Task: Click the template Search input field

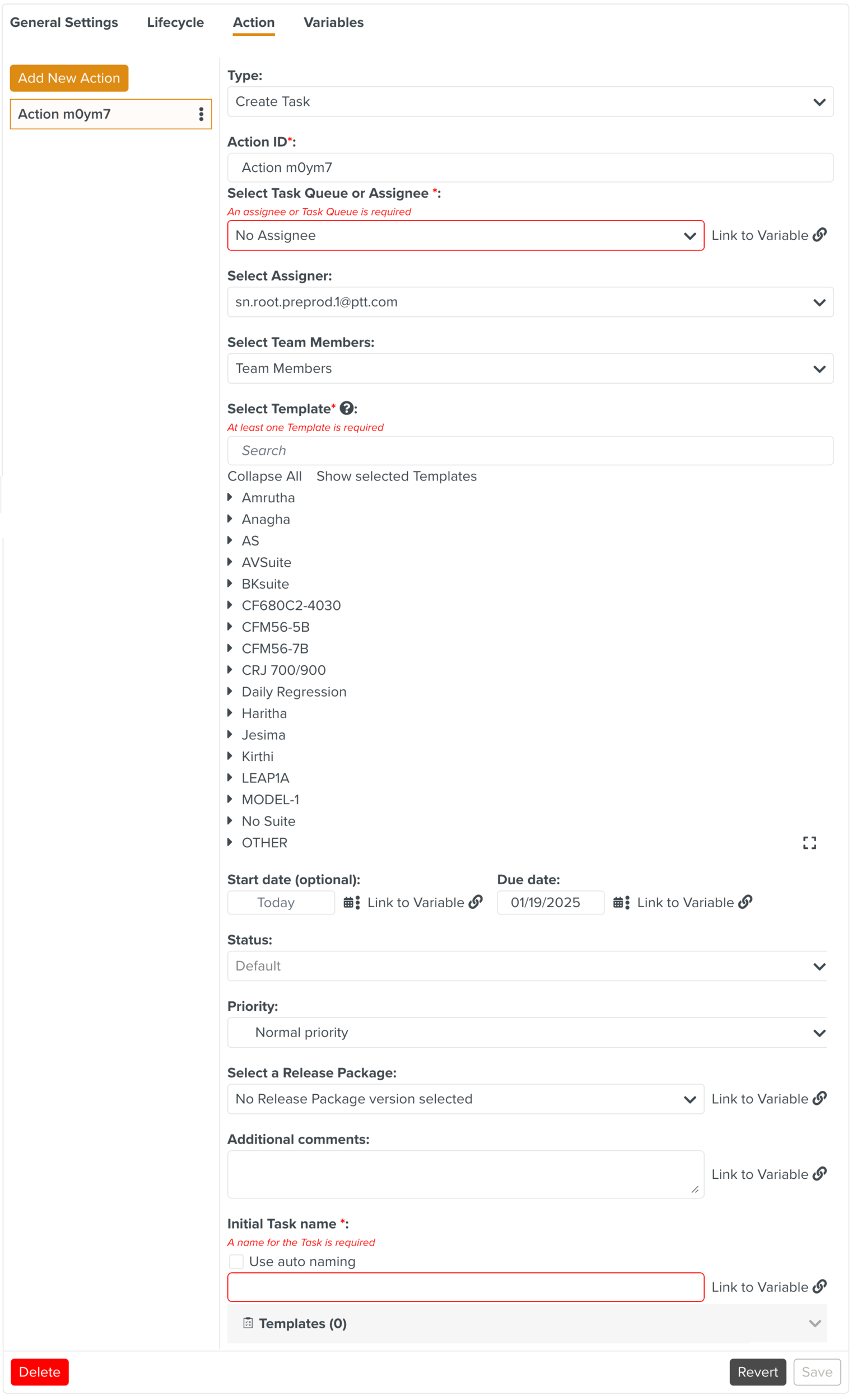Action: (530, 451)
